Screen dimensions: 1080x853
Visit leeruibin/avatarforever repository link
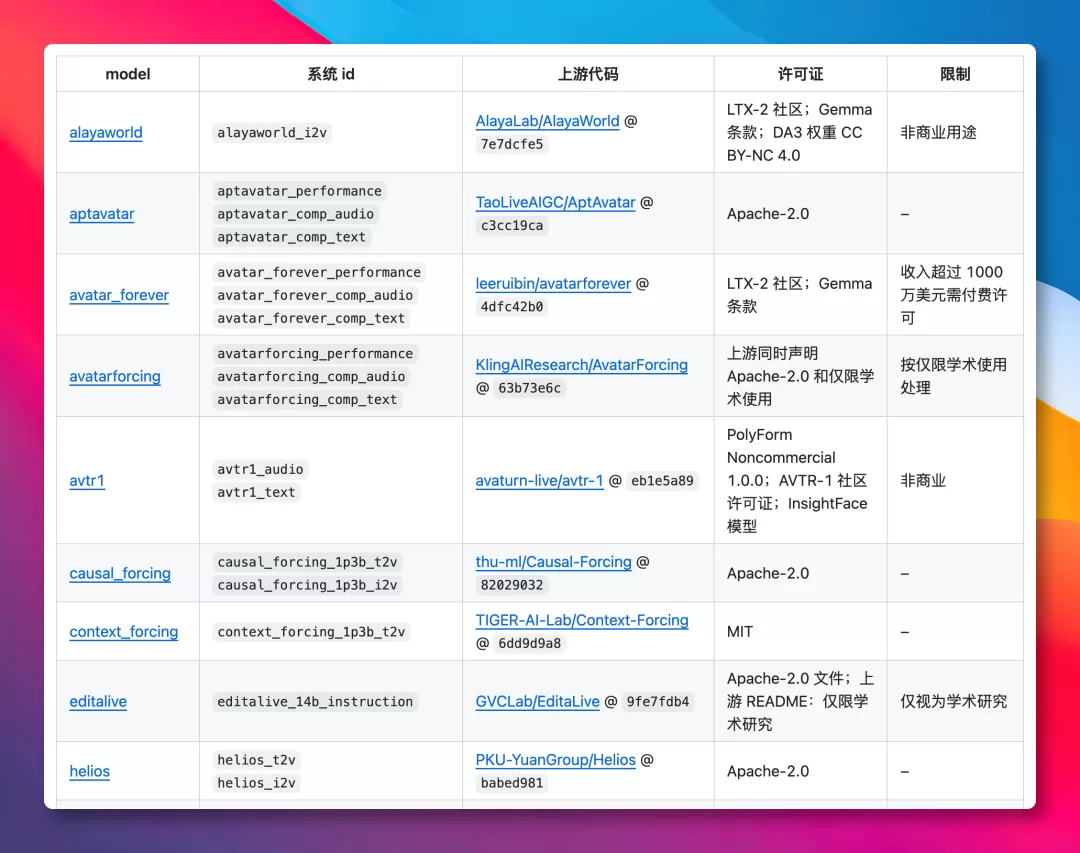[553, 283]
